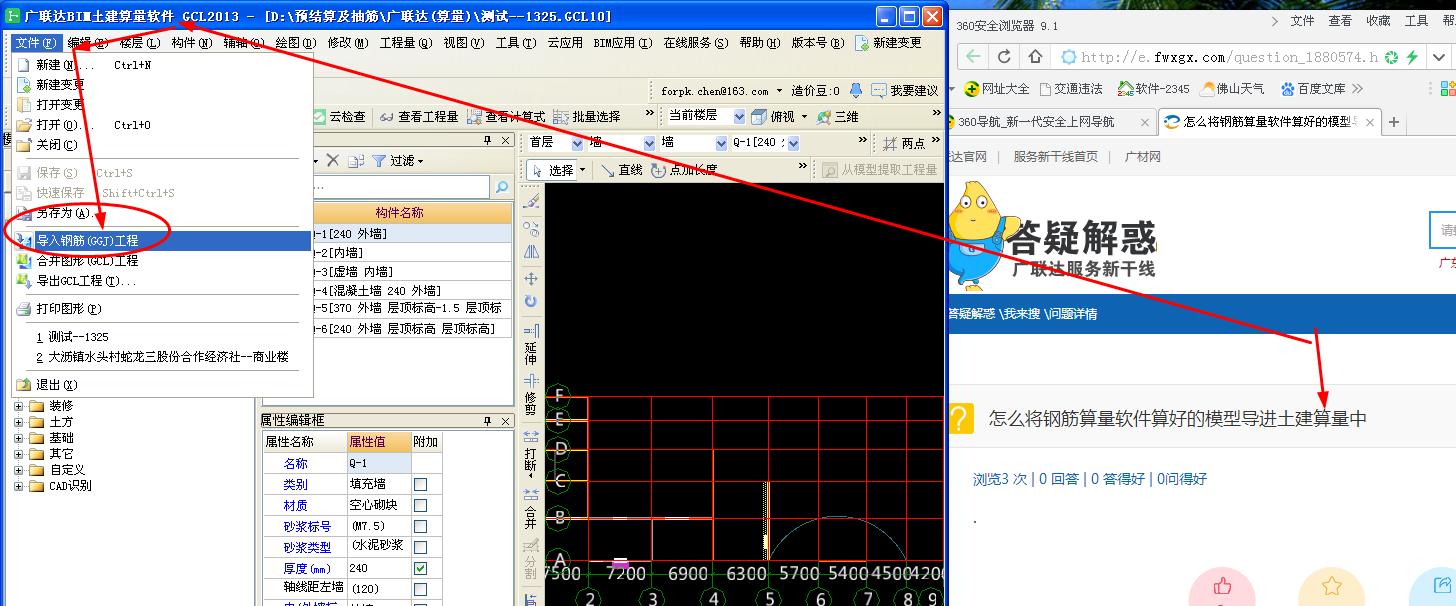This screenshot has width=1456, height=606.
Task: Click the 批量选择 batch select icon
Action: pyautogui.click(x=561, y=117)
